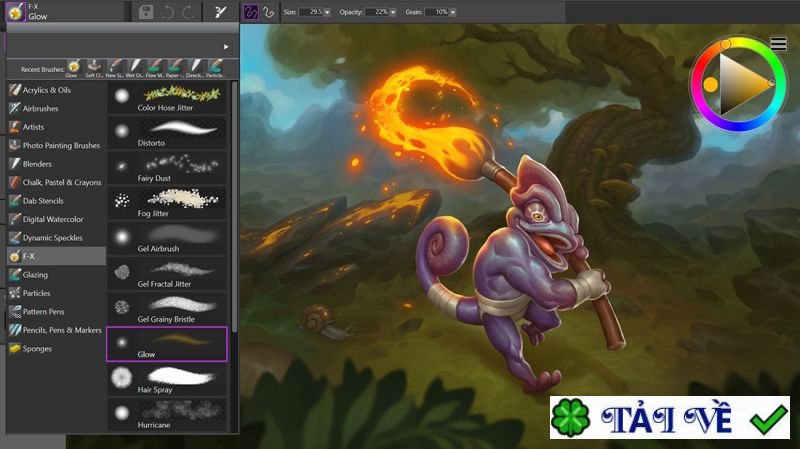Choose the Gel Fractal Jitter brush variant
Viewport: 800px width, 449px height.
[167, 274]
